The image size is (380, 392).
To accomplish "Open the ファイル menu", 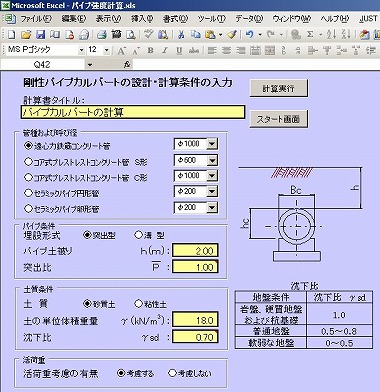I will pos(36,19).
